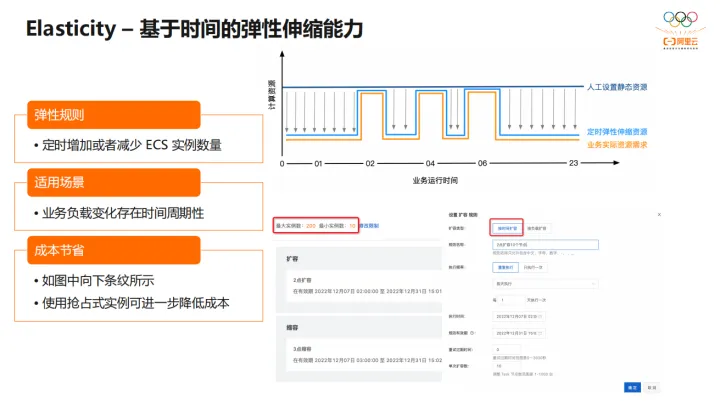Choose the execute-only-once frequency option
Screen dimensions: 720x401
tap(533, 267)
